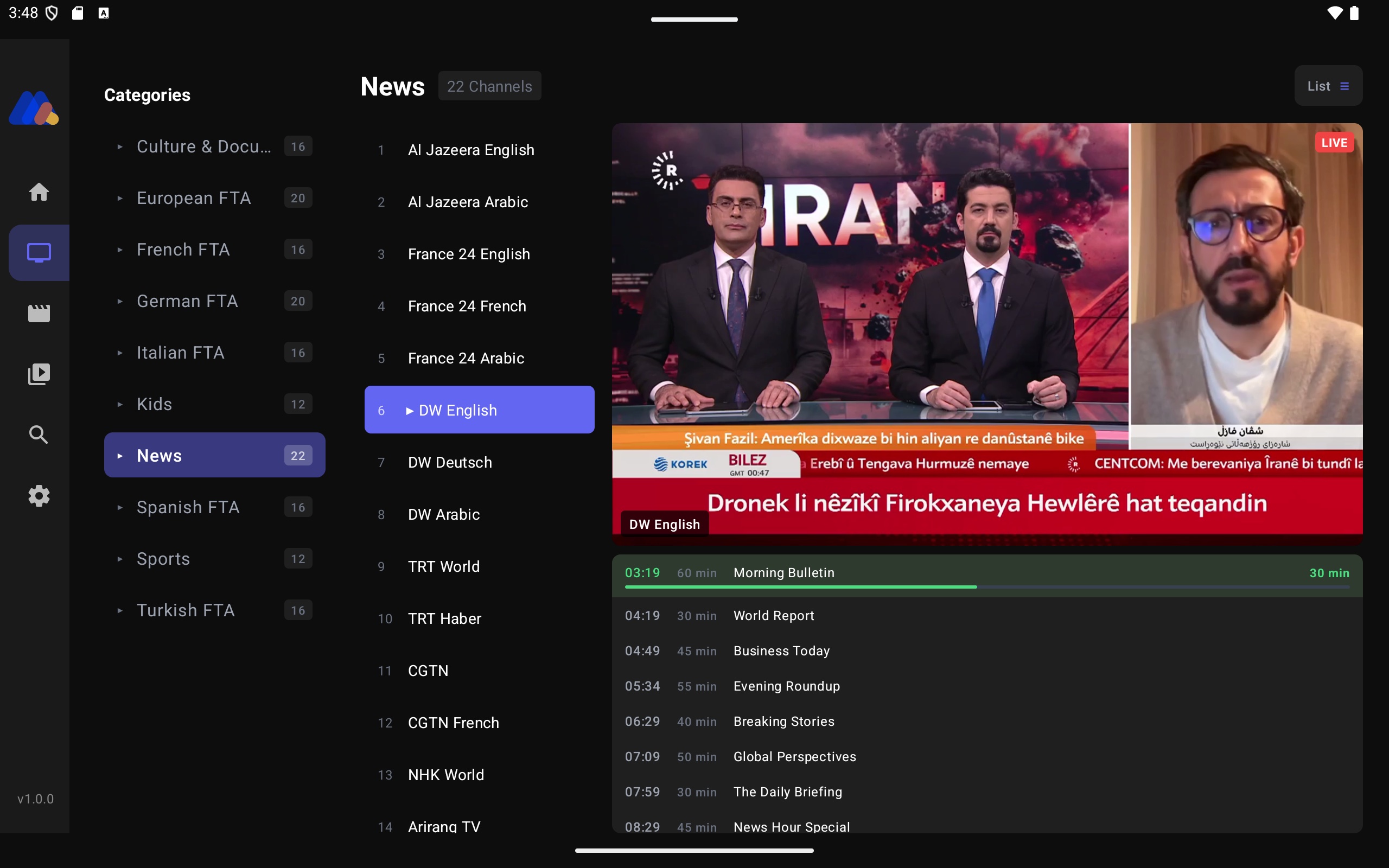Image resolution: width=1389 pixels, height=868 pixels.
Task: Select Evening Roundup at 05:34
Action: (986, 686)
